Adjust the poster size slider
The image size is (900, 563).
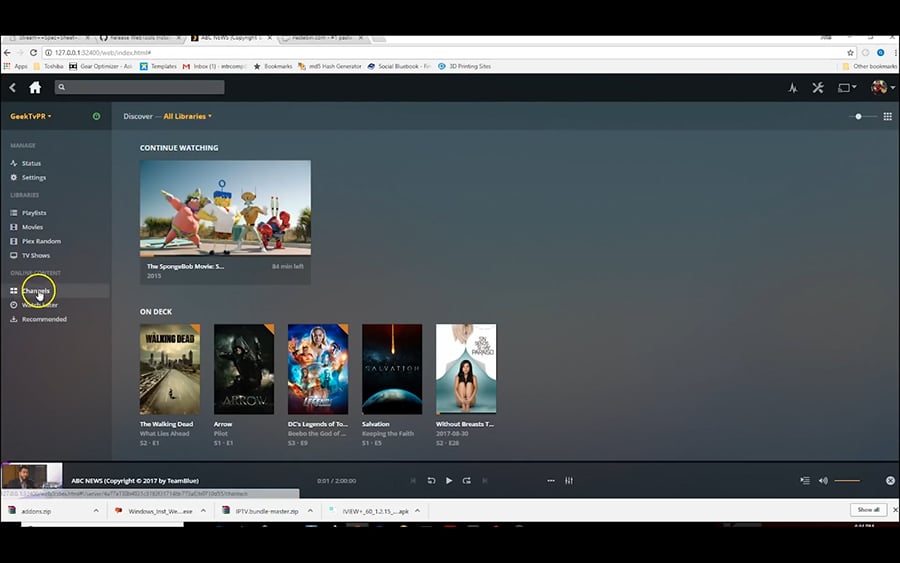pos(862,117)
